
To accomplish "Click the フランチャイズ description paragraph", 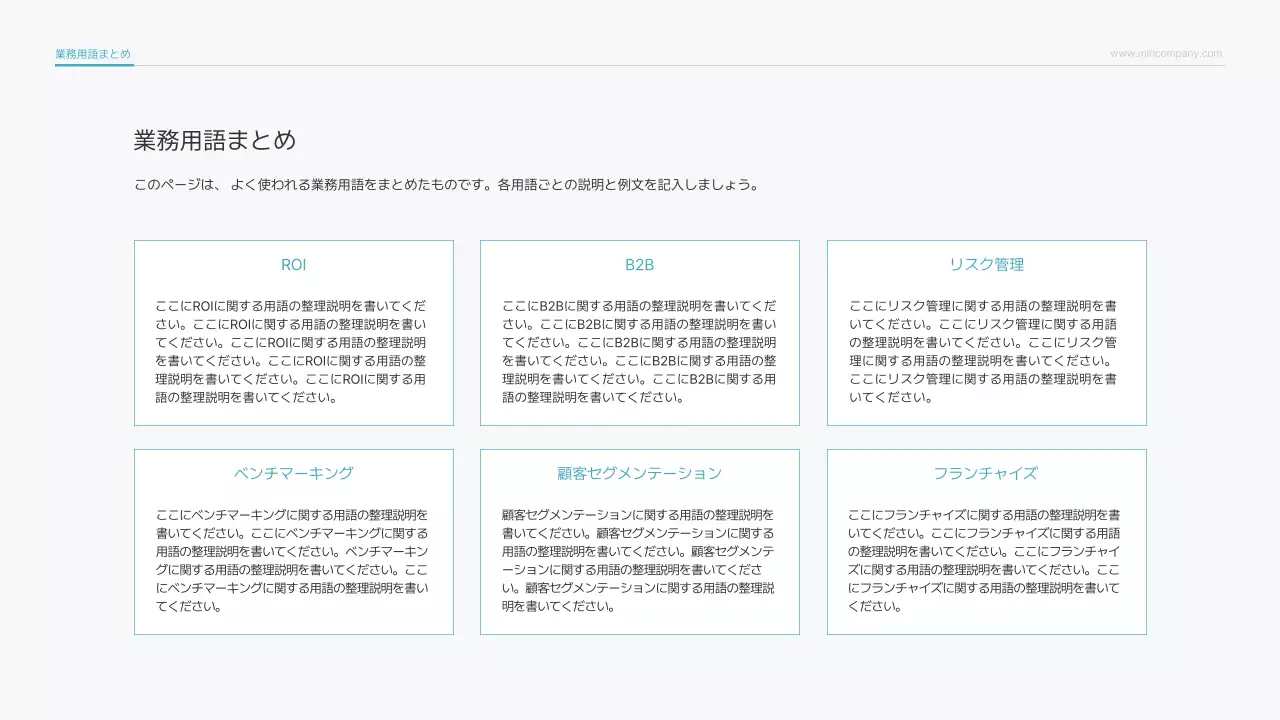I will (x=984, y=560).
